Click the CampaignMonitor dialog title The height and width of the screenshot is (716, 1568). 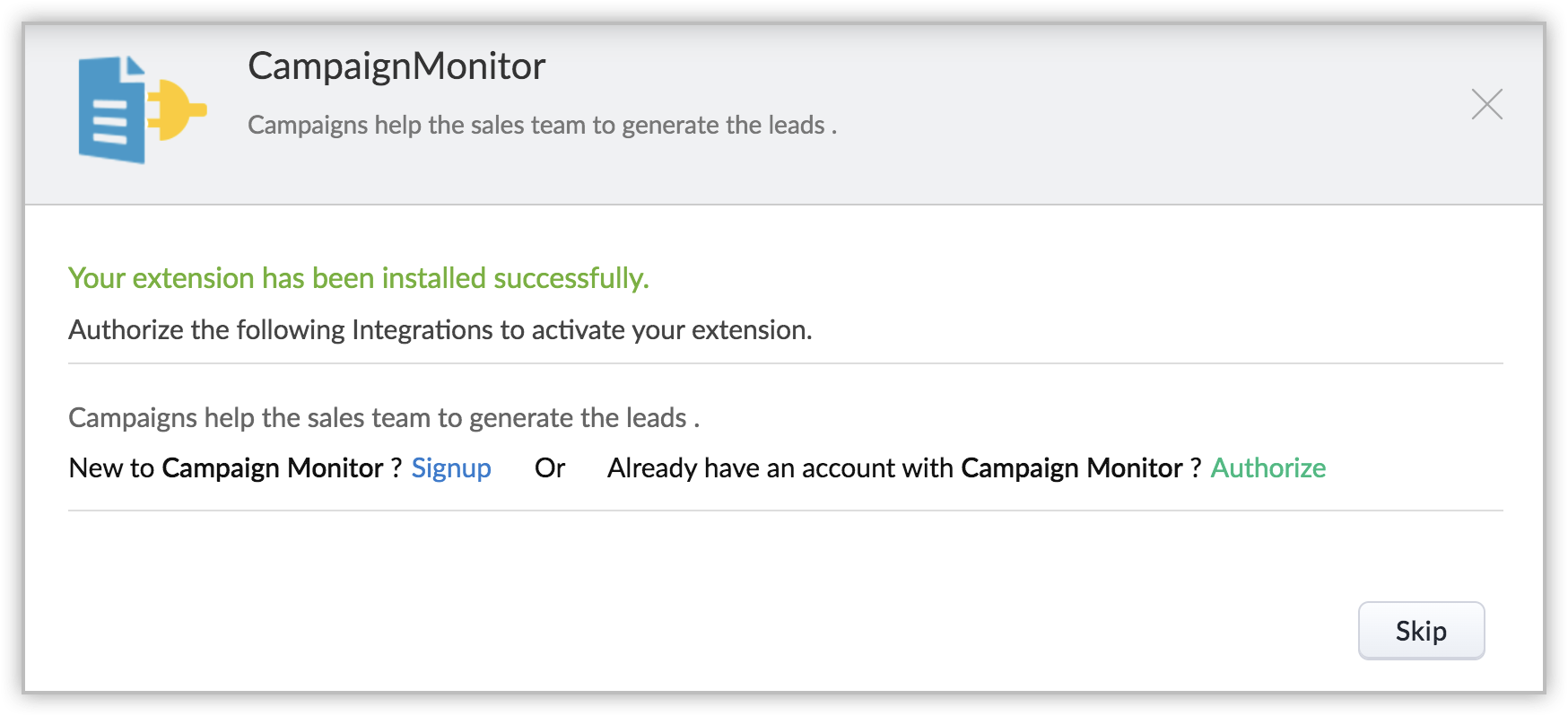[396, 66]
